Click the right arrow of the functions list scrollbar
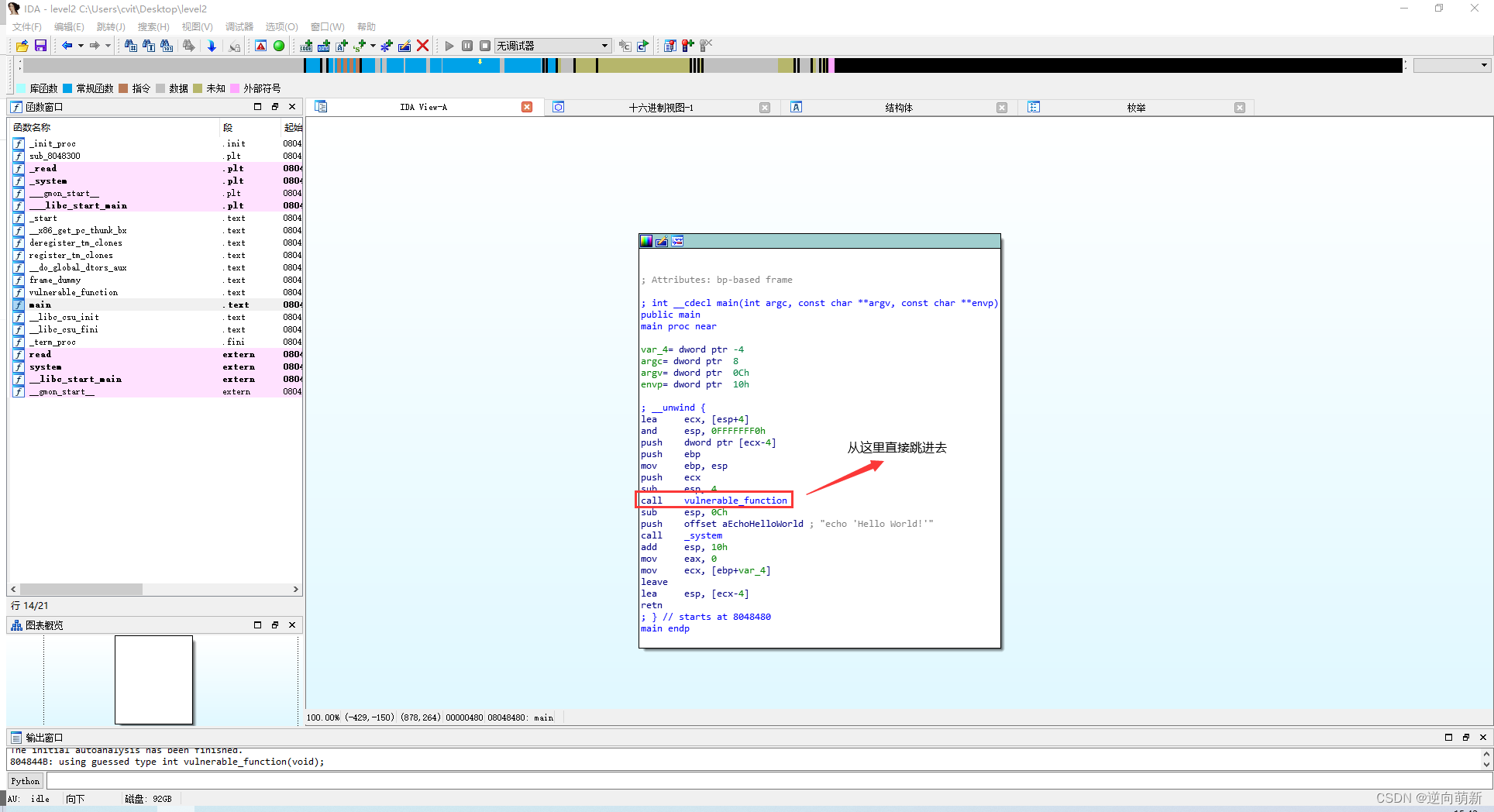 (x=295, y=590)
